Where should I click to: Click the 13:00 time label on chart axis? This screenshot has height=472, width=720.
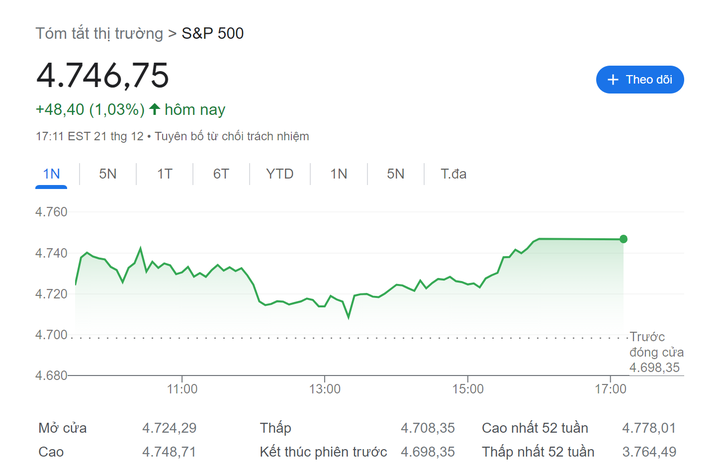325,388
